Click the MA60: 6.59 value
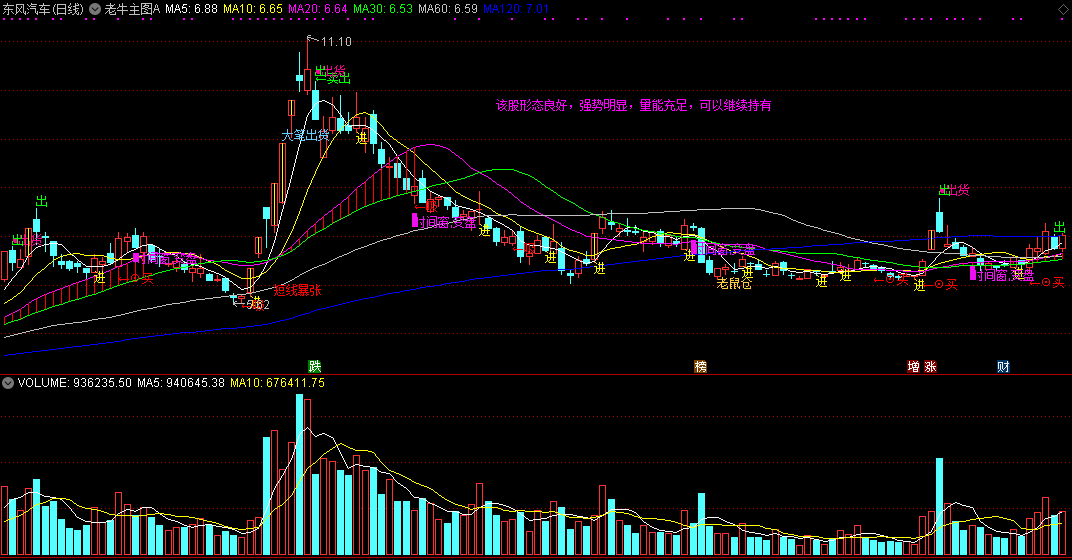The height and width of the screenshot is (560, 1072). click(448, 9)
